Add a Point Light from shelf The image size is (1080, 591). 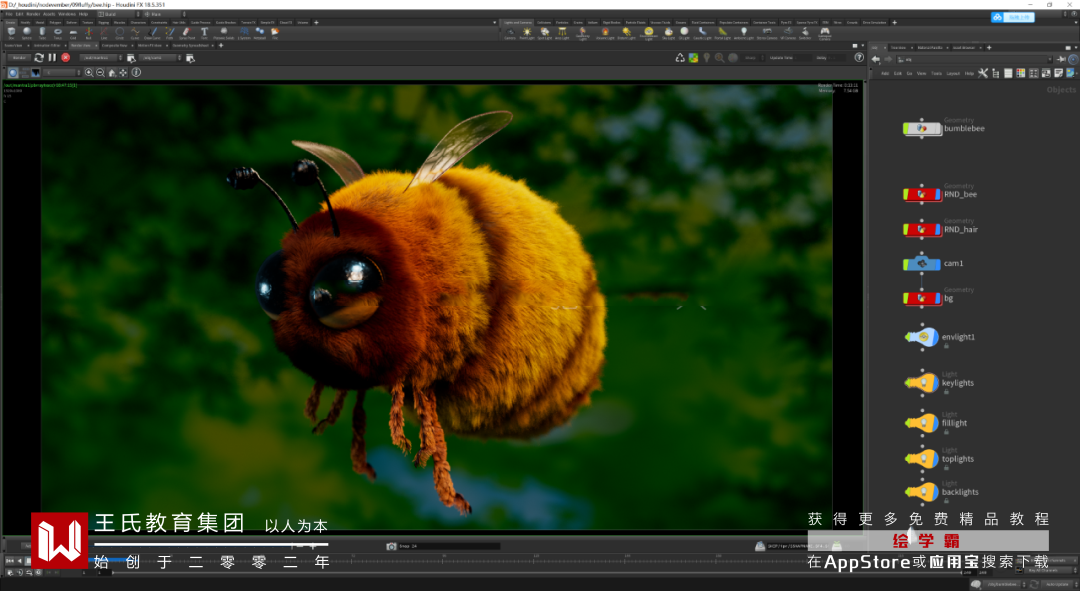(527, 32)
